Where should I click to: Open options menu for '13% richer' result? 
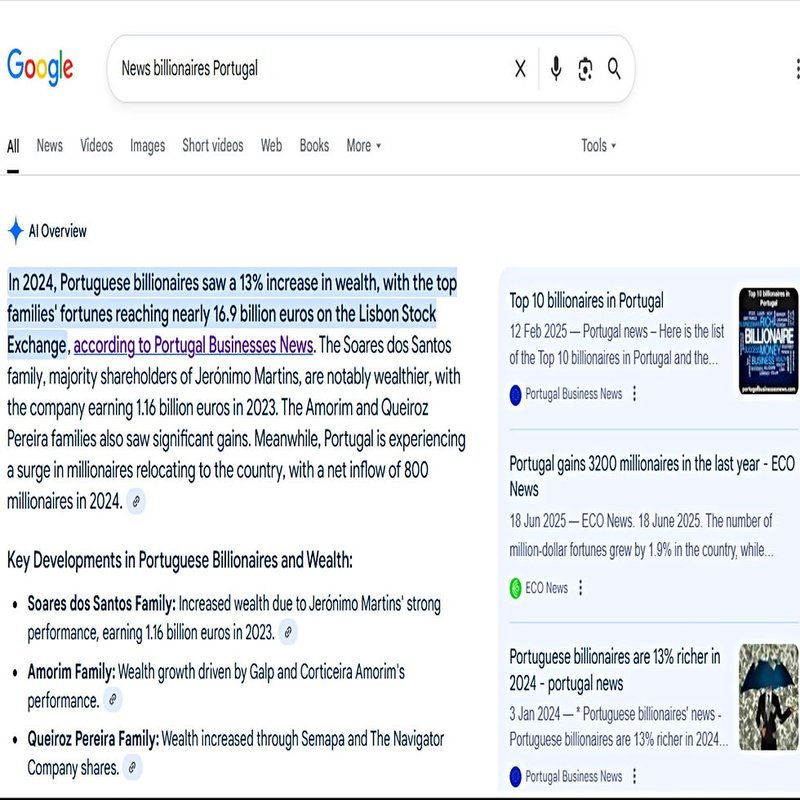tap(634, 776)
